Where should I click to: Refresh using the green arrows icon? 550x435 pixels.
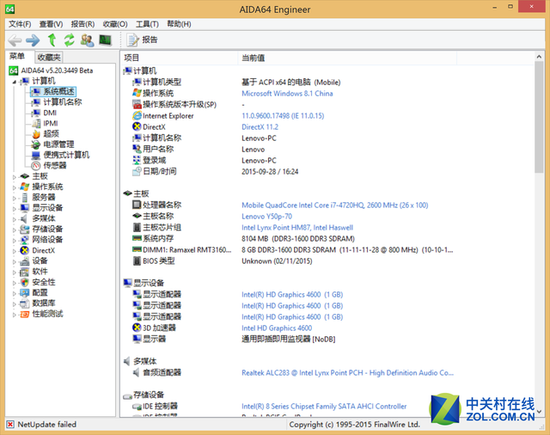click(x=69, y=40)
